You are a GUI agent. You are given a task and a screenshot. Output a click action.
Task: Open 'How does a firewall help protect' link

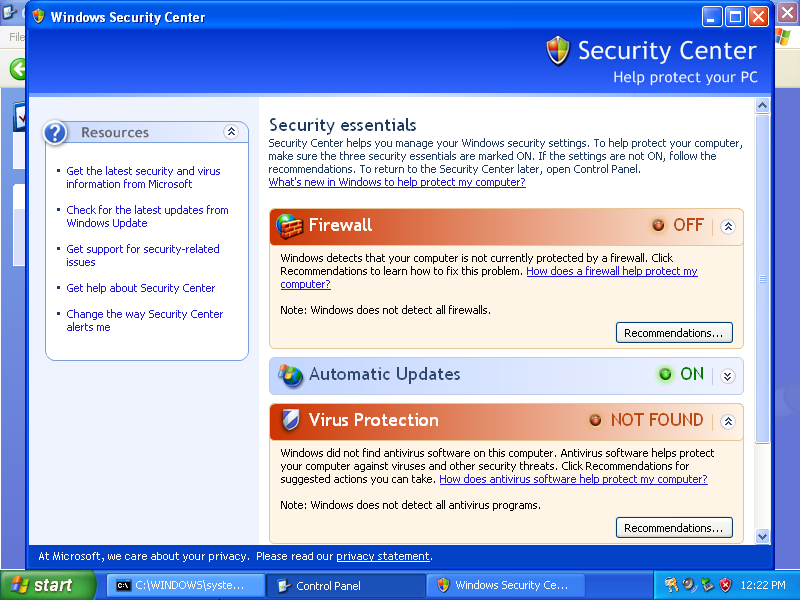(612, 271)
